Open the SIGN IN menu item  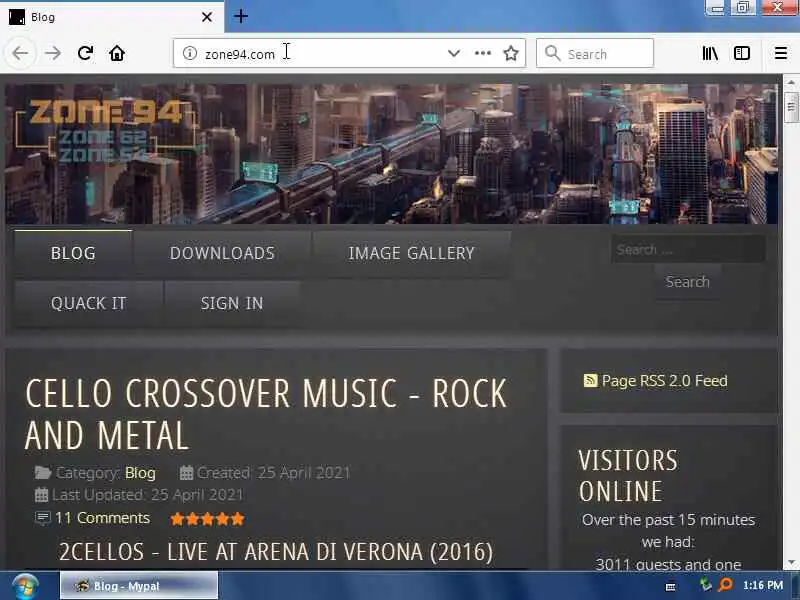tap(232, 303)
